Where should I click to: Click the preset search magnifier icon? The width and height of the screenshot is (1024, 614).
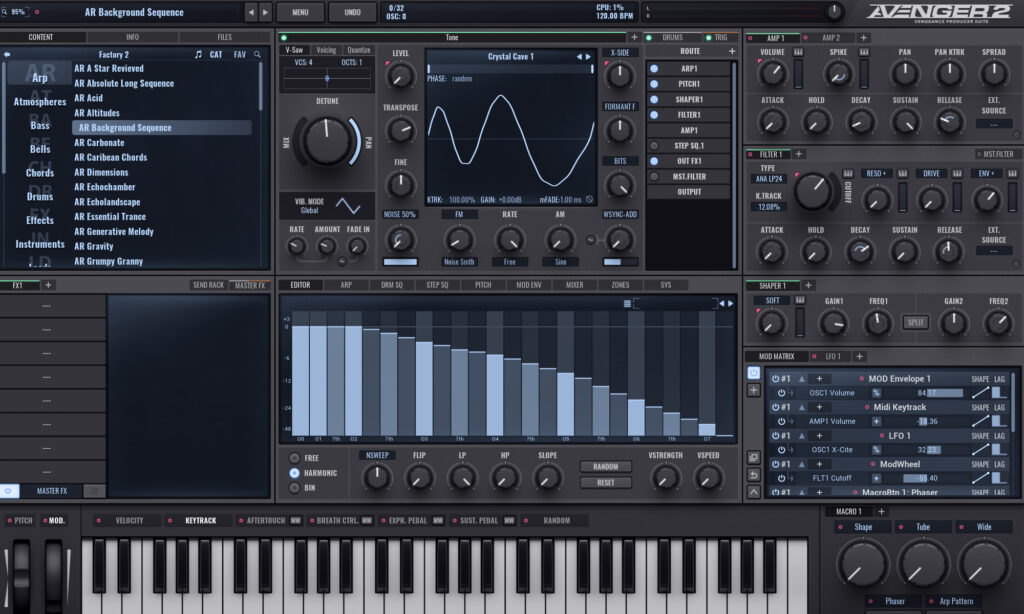click(x=258, y=55)
